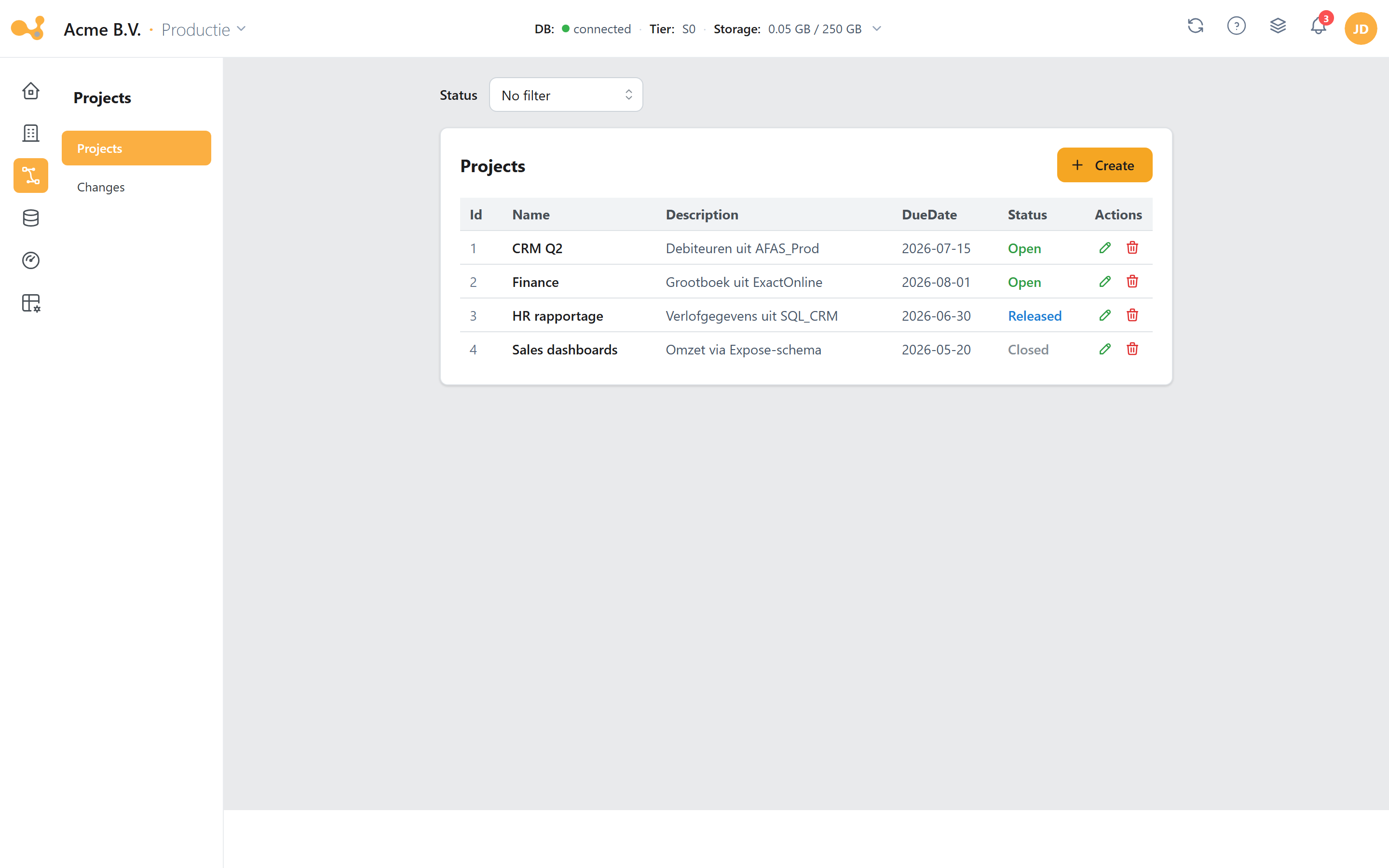Sort by the Description column header
This screenshot has width=1389, height=868.
702,215
